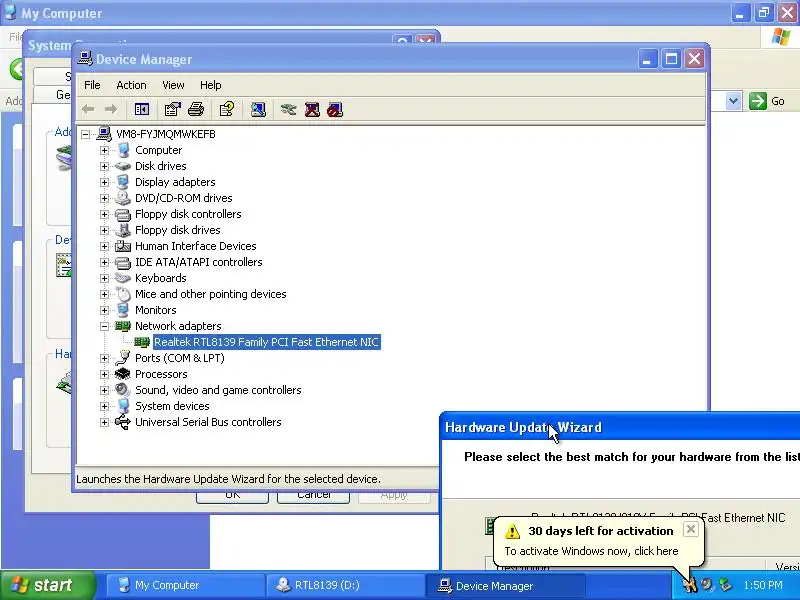
Task: Expand the Processors category
Action: [x=105, y=374]
